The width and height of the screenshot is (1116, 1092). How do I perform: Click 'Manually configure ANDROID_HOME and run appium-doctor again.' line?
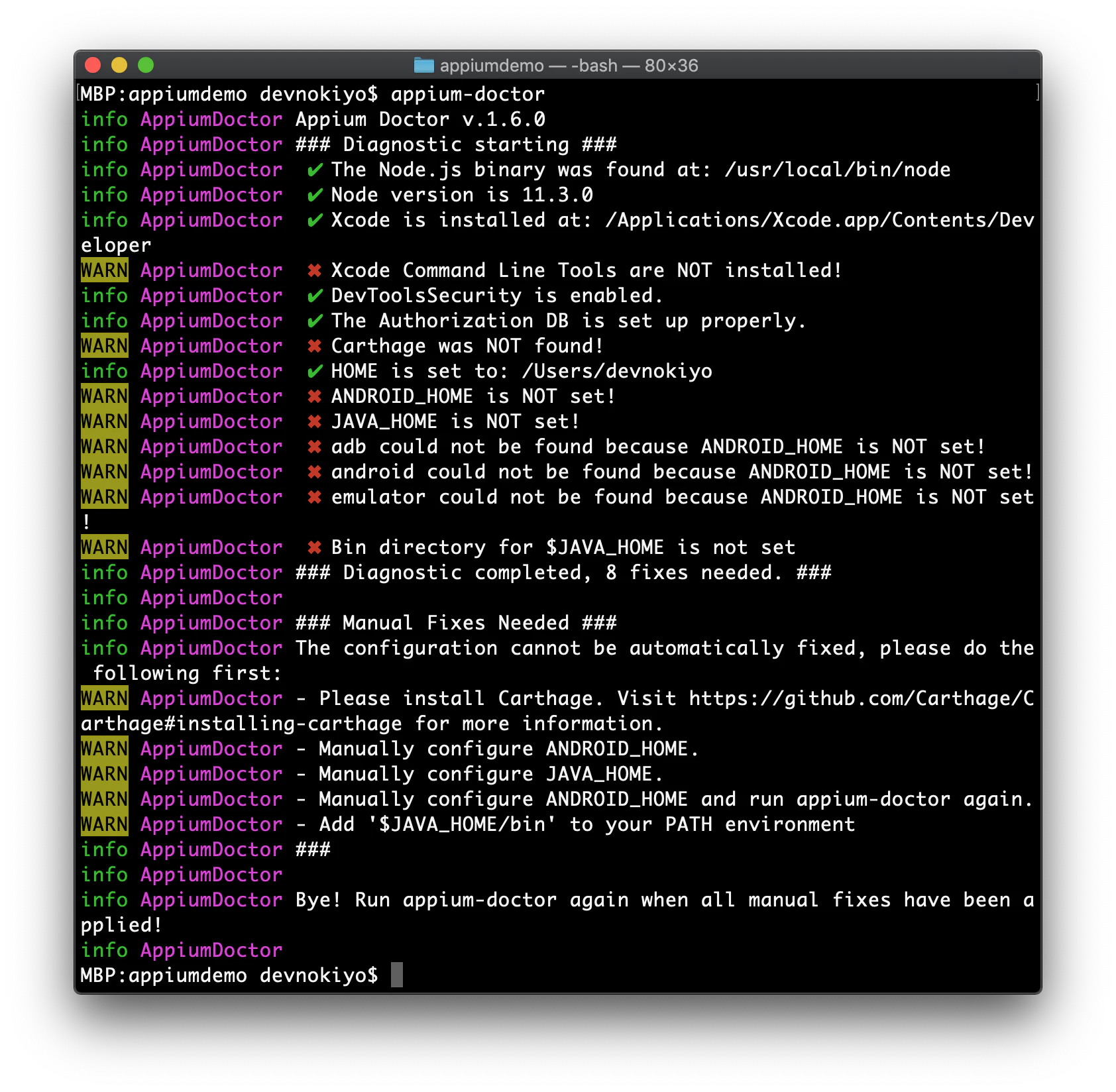676,799
